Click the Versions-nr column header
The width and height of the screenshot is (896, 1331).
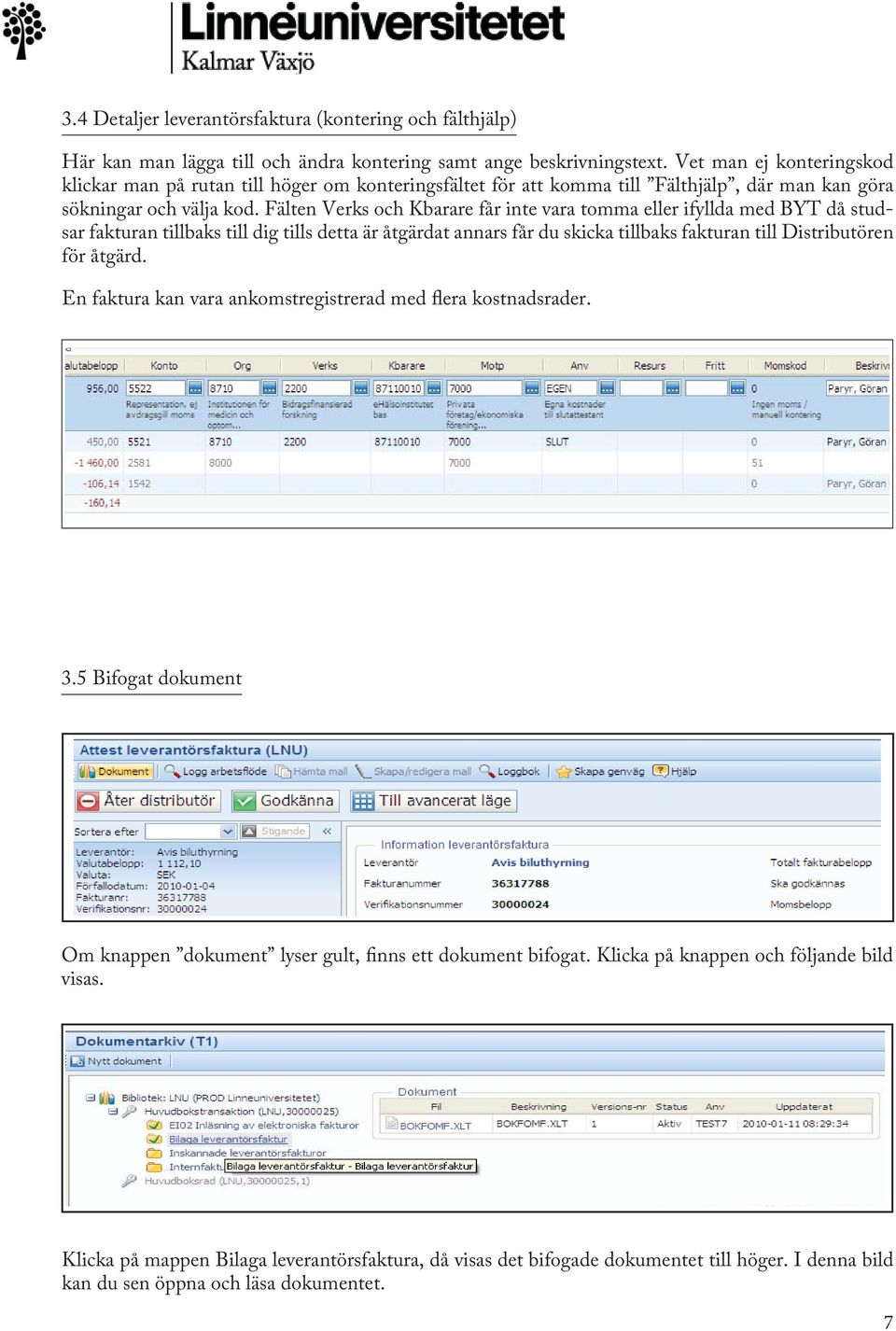618,1106
